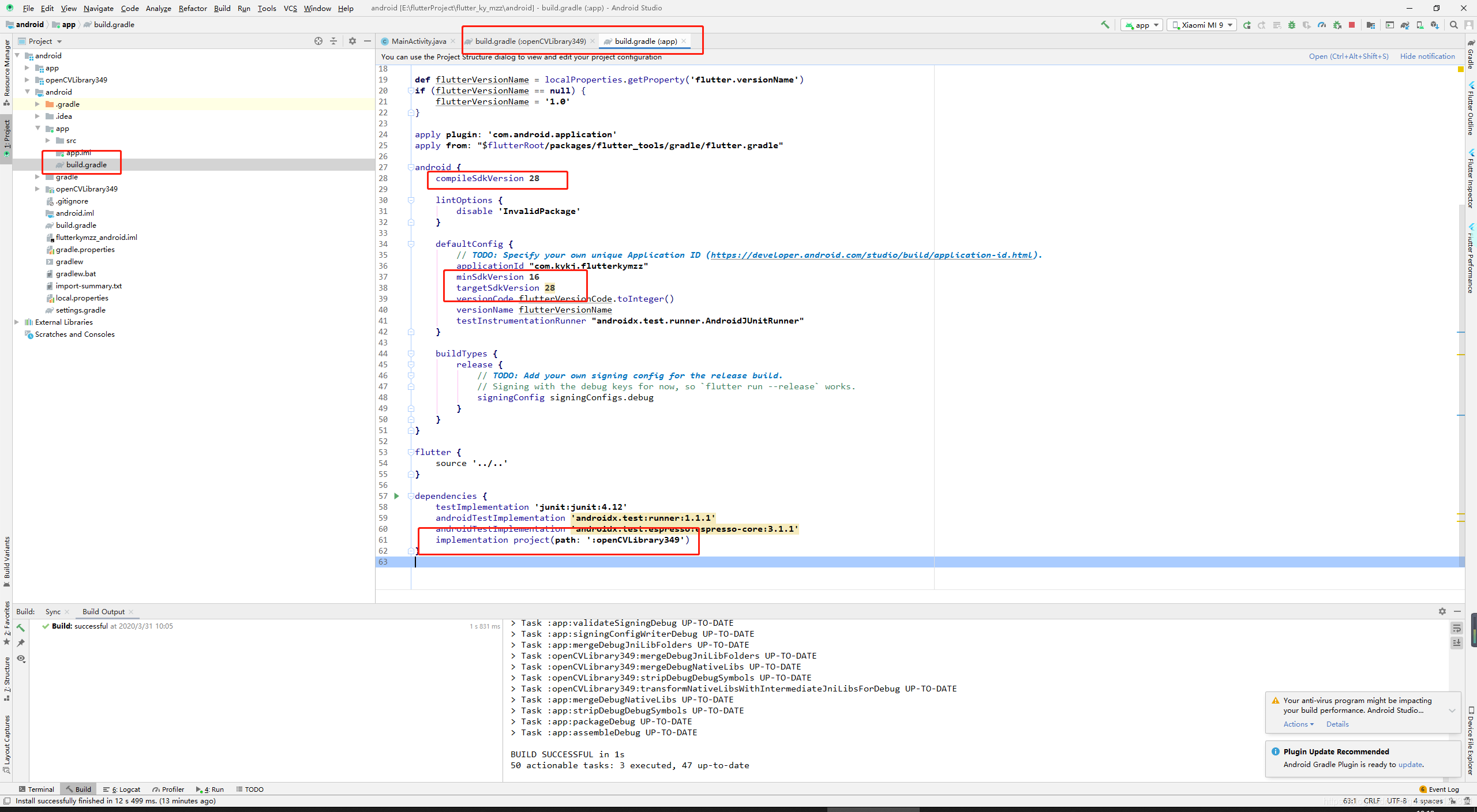This screenshot has height=812, width=1477.
Task: Click the Debug app bug icon
Action: click(x=1292, y=25)
